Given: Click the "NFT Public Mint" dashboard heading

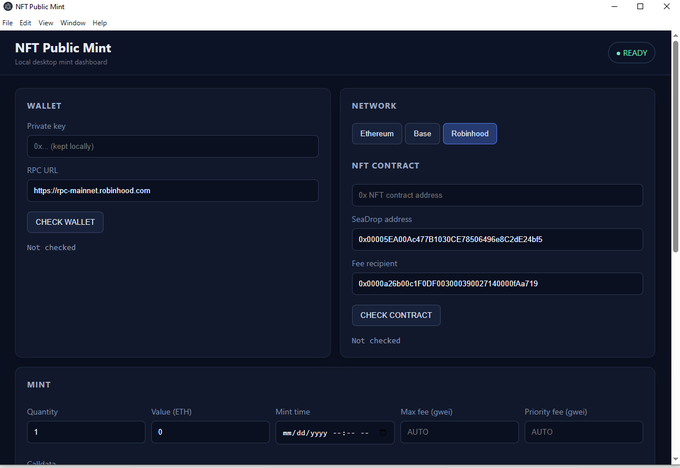Looking at the screenshot, I should click(63, 48).
